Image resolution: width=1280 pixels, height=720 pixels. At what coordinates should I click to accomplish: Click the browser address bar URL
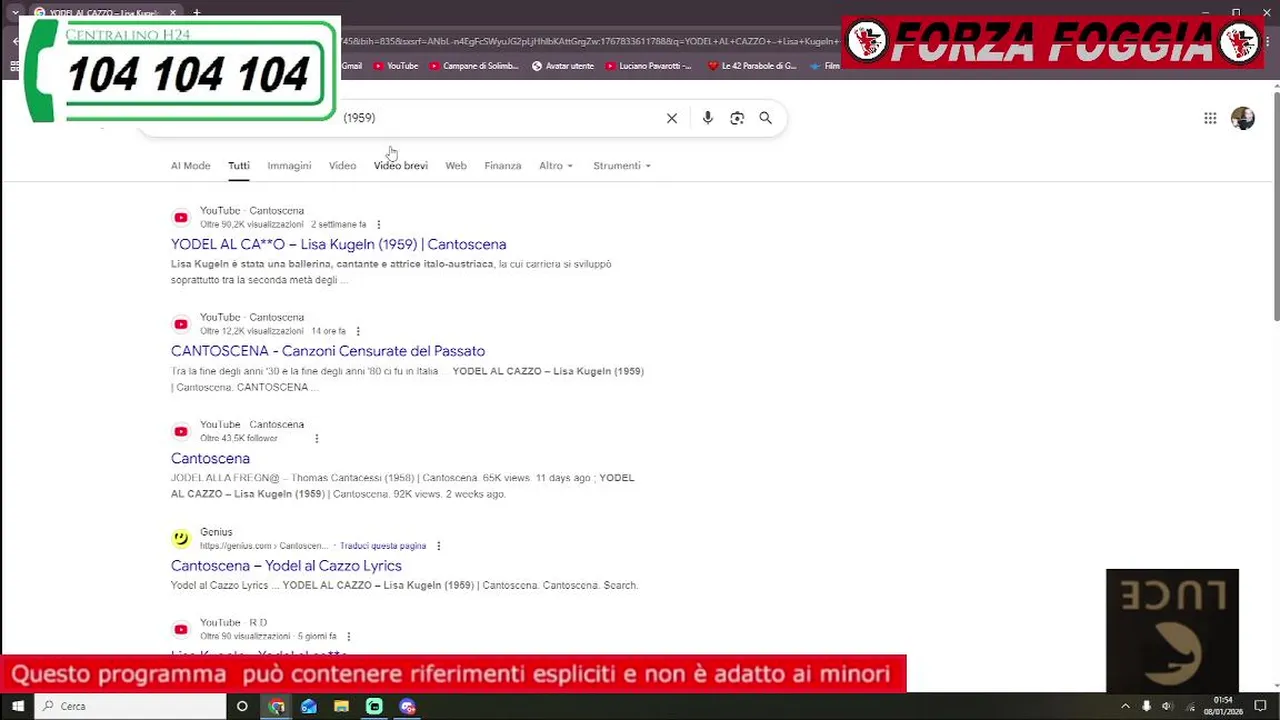(590, 41)
